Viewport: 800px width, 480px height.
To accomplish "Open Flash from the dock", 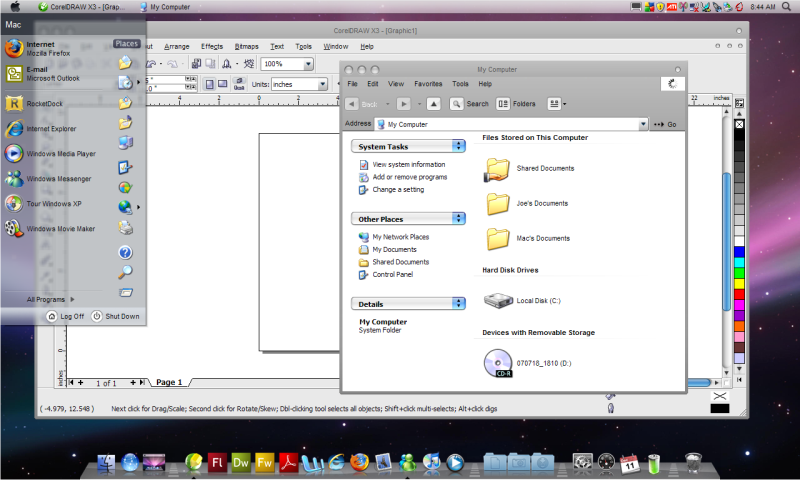I will pyautogui.click(x=217, y=463).
